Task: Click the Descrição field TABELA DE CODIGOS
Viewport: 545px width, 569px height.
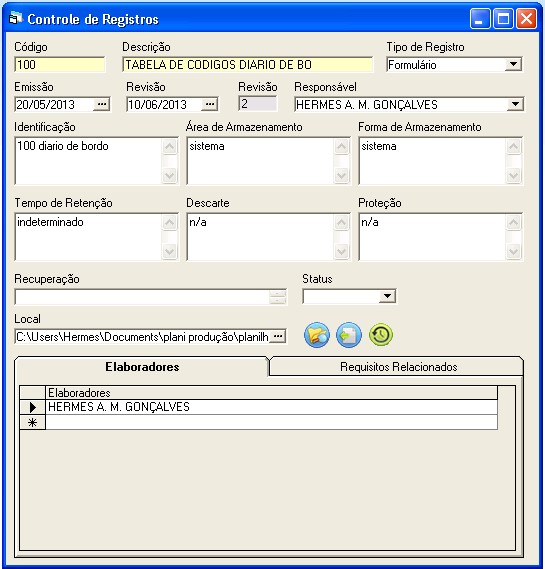Action: tap(248, 65)
